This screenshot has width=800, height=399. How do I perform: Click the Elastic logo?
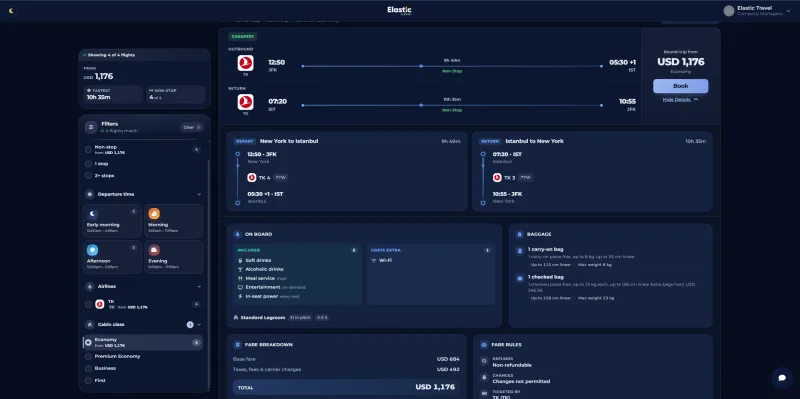pyautogui.click(x=399, y=11)
